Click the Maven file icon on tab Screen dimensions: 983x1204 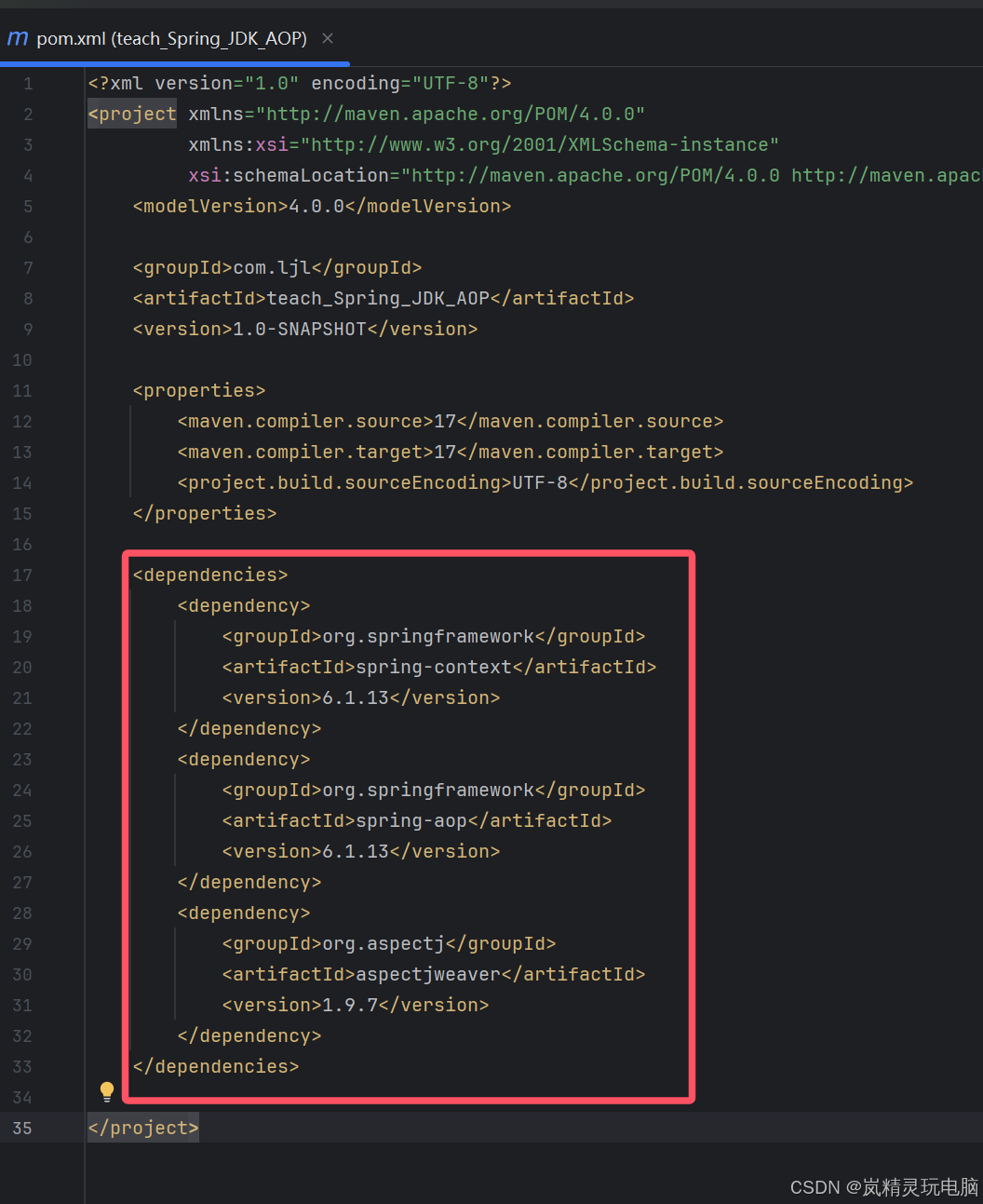tap(18, 38)
